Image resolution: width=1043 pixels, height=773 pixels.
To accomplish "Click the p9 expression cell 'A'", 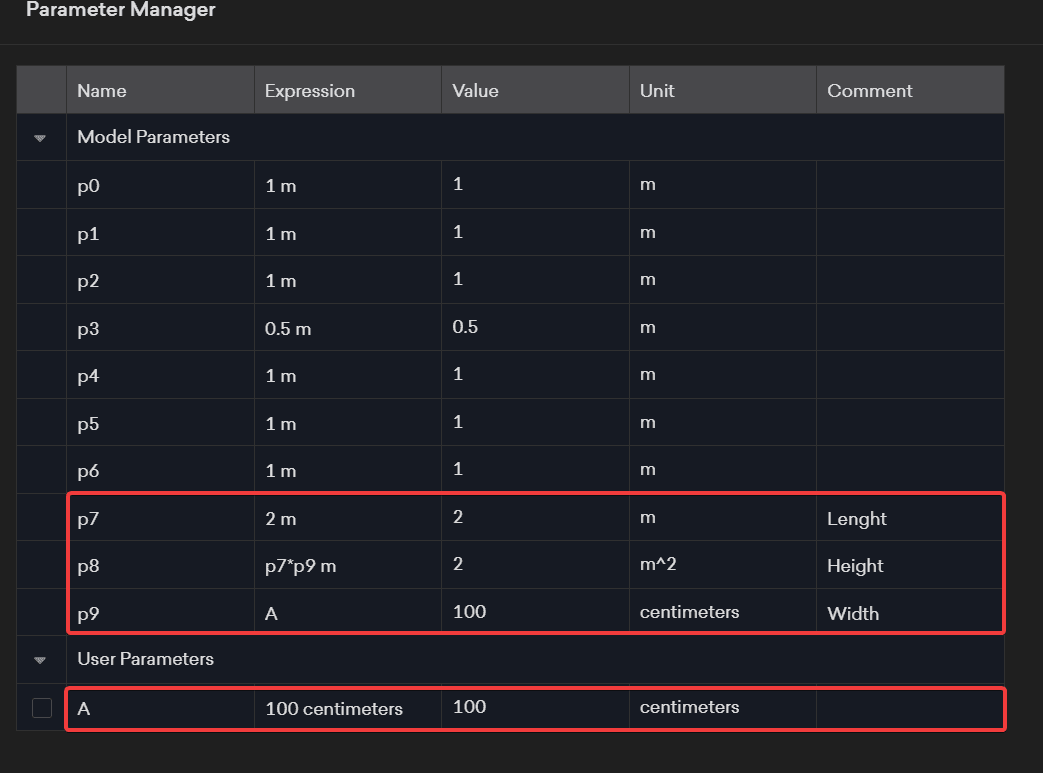I will pyautogui.click(x=271, y=613).
